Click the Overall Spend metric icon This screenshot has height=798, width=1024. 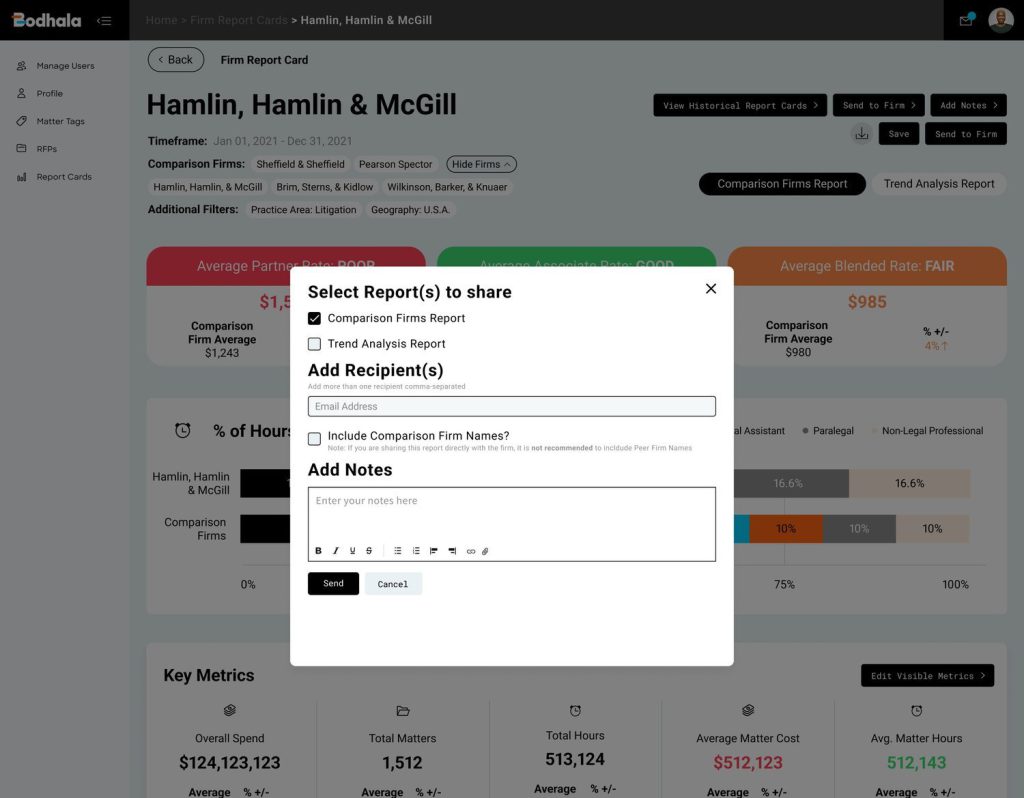230,710
